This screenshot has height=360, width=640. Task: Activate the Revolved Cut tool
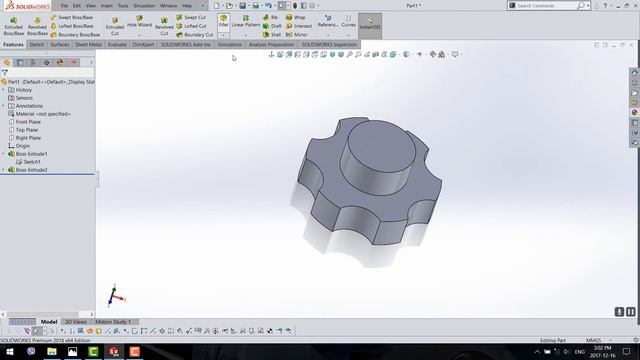tap(164, 27)
